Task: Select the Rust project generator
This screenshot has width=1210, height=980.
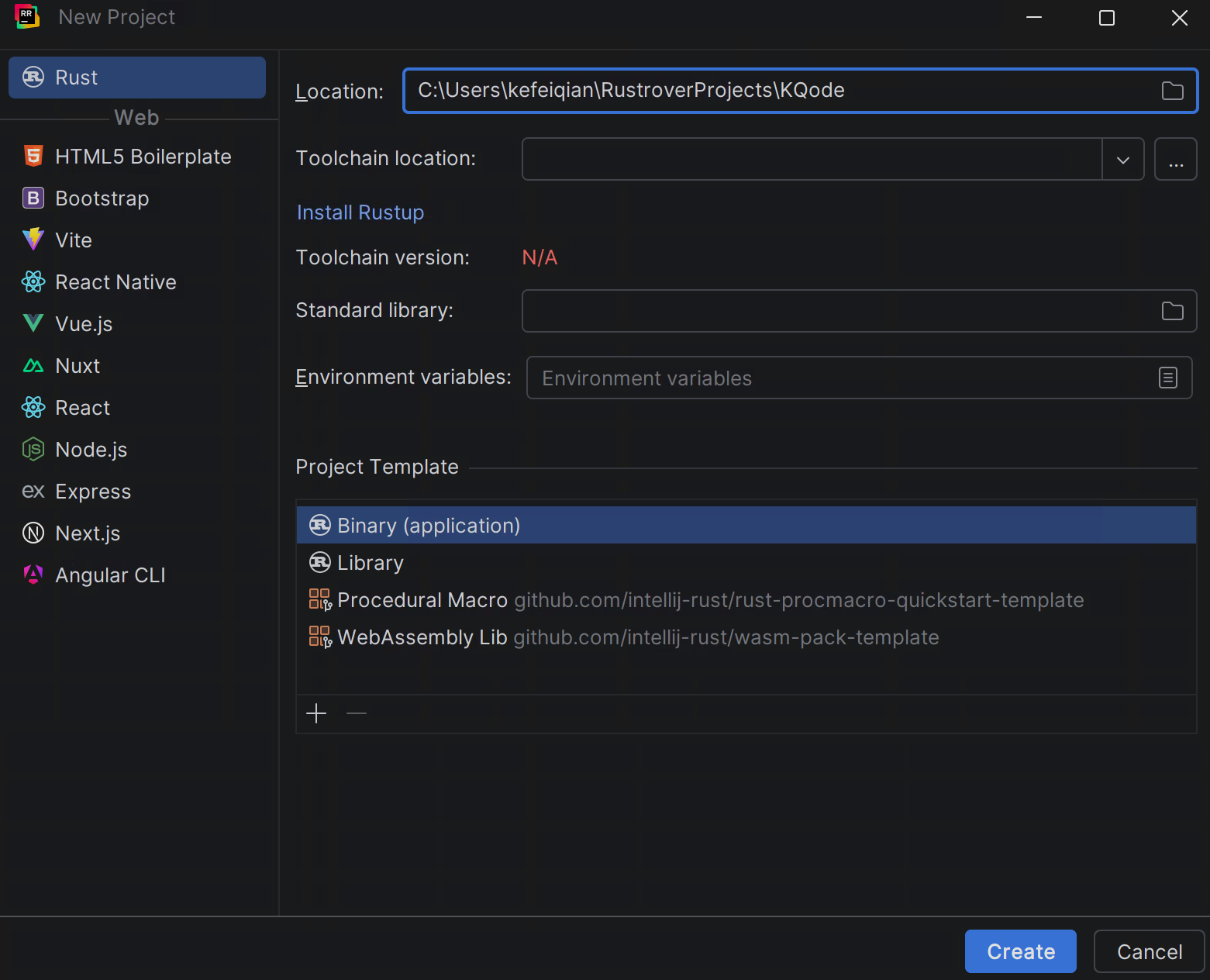Action: tap(137, 78)
